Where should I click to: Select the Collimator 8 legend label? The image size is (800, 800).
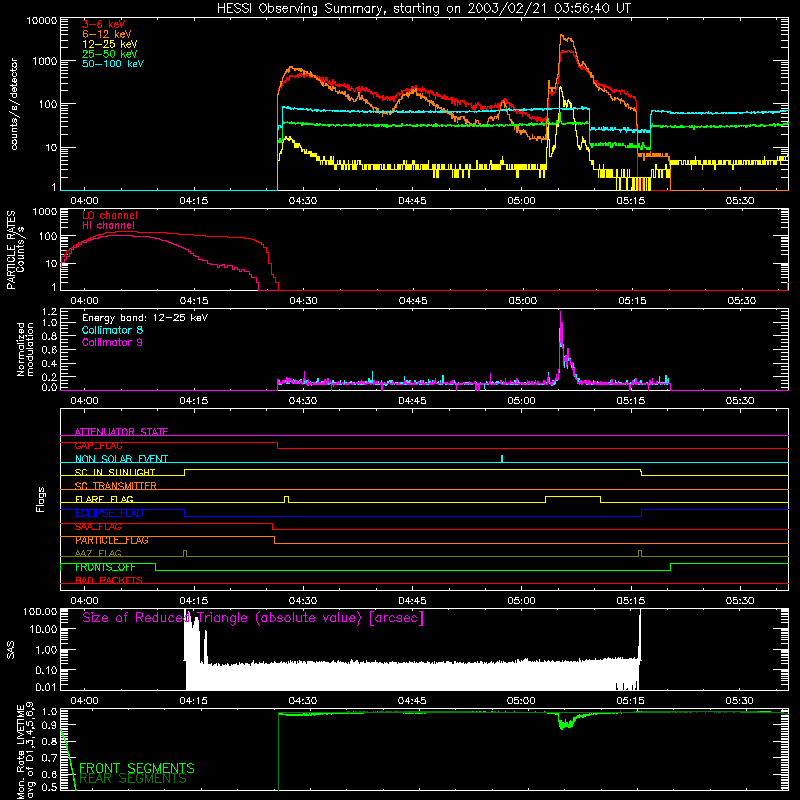[112, 330]
